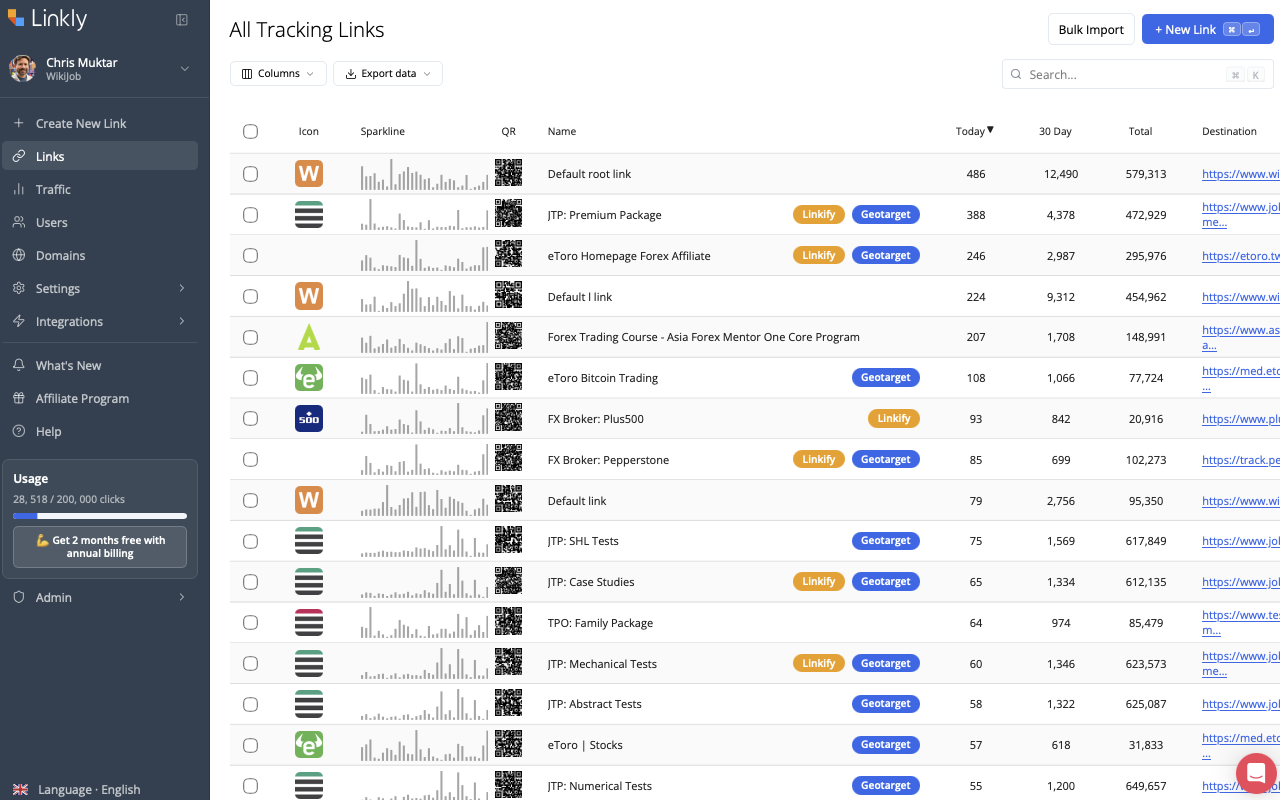1280x800 pixels.
Task: Open QR code for FX Broker: Pepperstone
Action: point(508,459)
